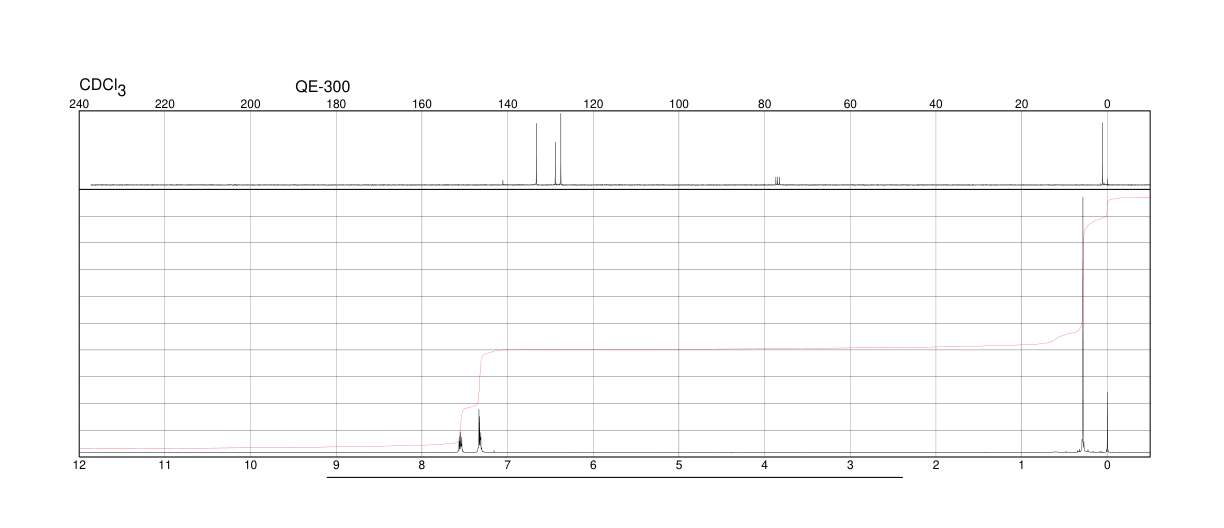Click the 6 ppm proton axis label
Viewport: 1224px width, 528px height.
coord(593,466)
